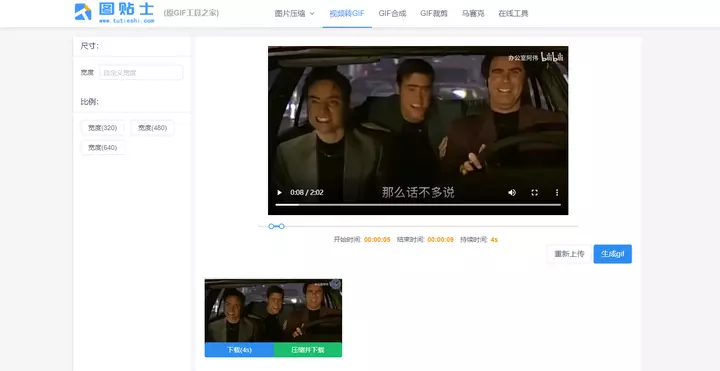Click the 生成gif button

click(x=613, y=254)
